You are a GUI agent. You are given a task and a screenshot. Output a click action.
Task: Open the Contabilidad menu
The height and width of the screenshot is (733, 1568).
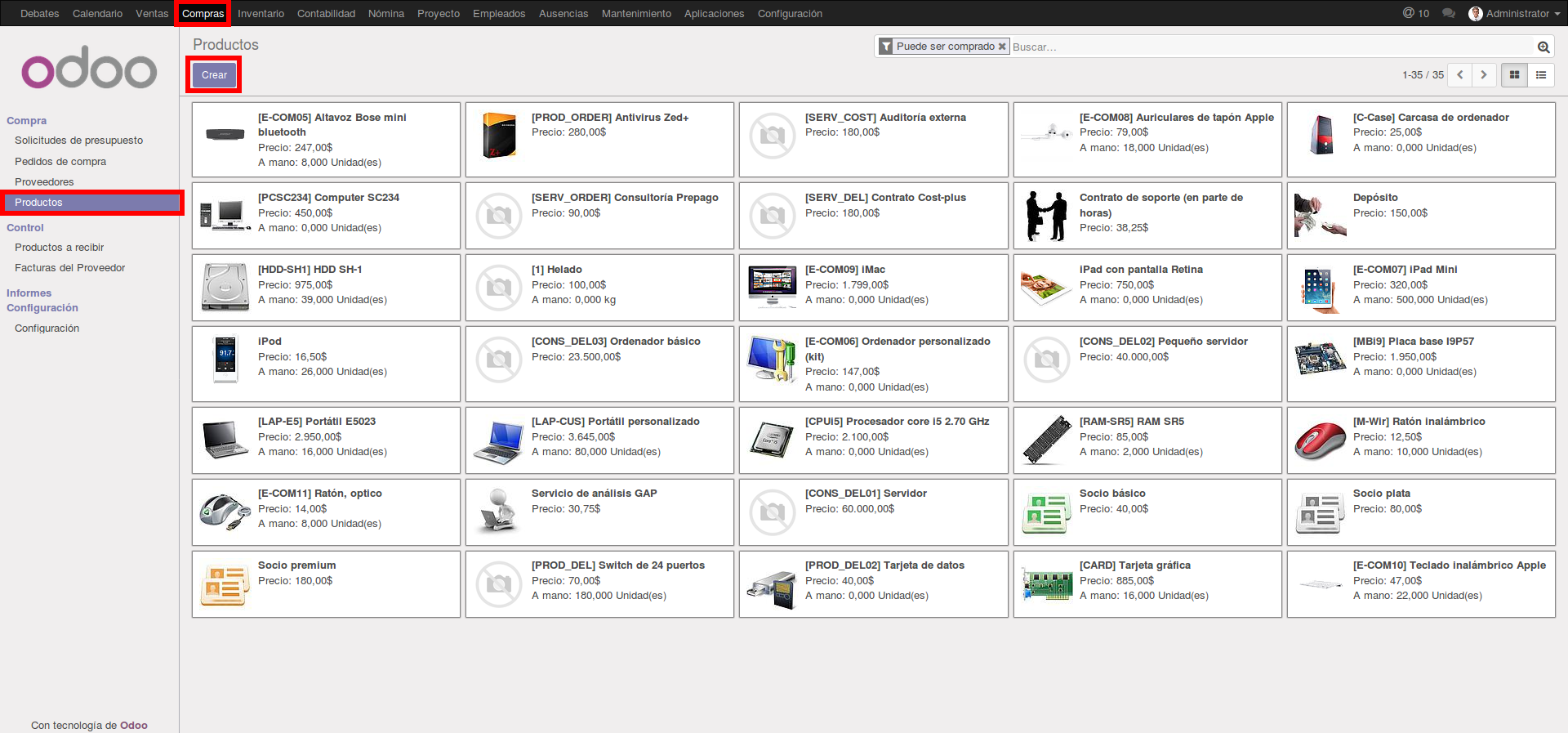(x=326, y=14)
